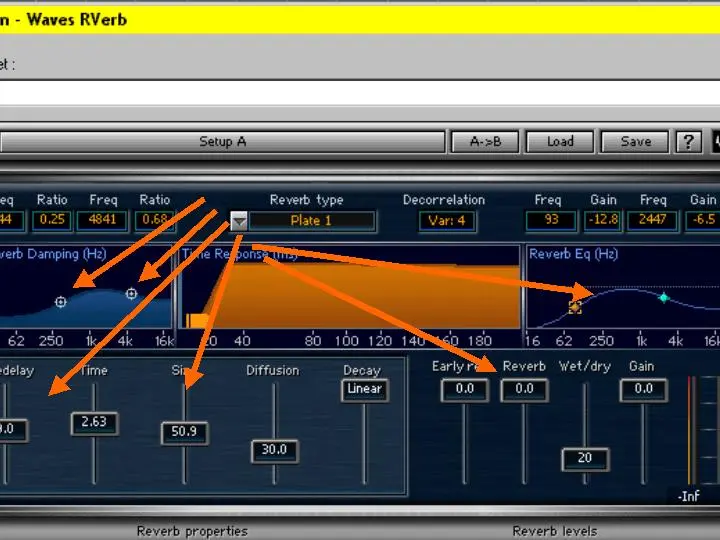Click the Save button
The height and width of the screenshot is (540, 720).
[x=635, y=142]
